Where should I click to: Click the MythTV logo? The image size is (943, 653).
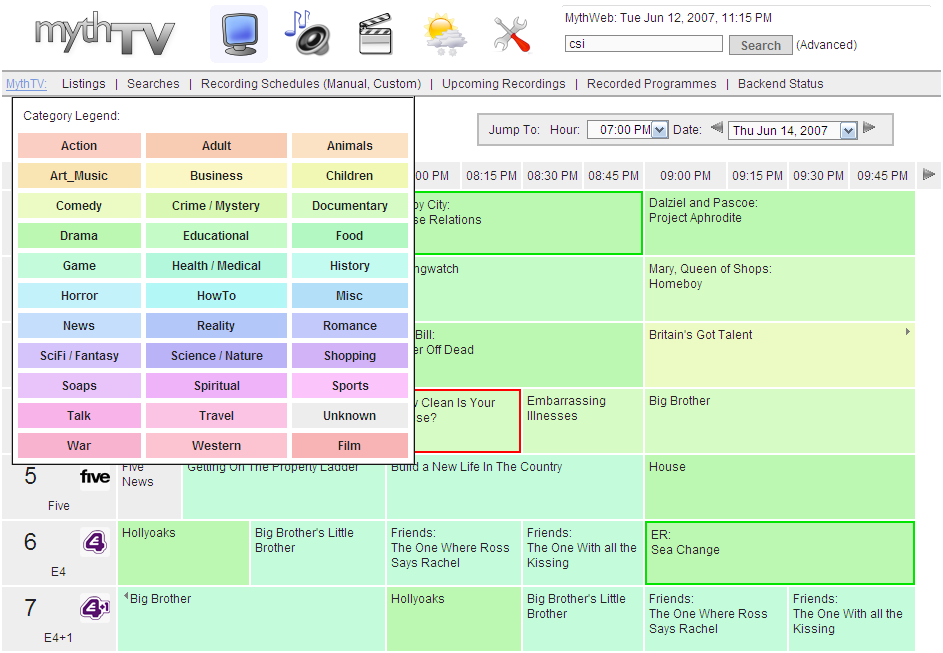[105, 35]
